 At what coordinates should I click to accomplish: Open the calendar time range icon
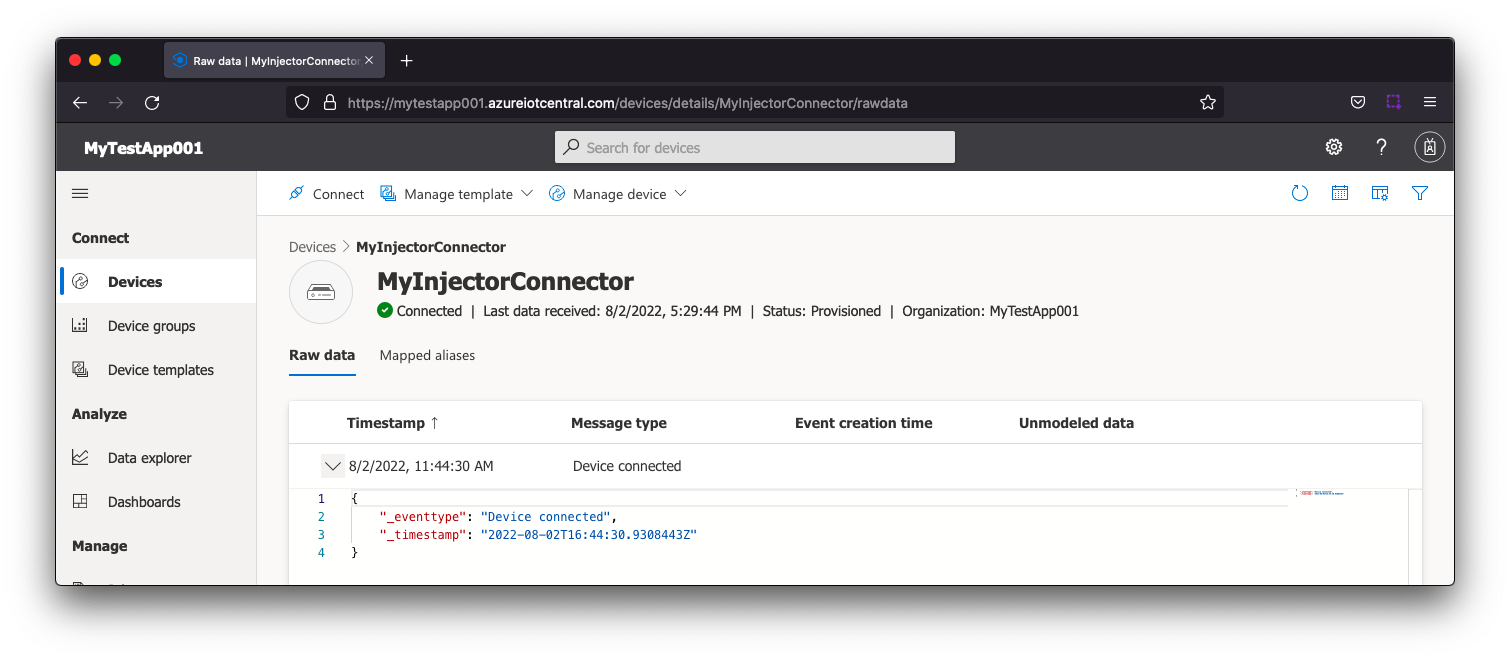1340,194
